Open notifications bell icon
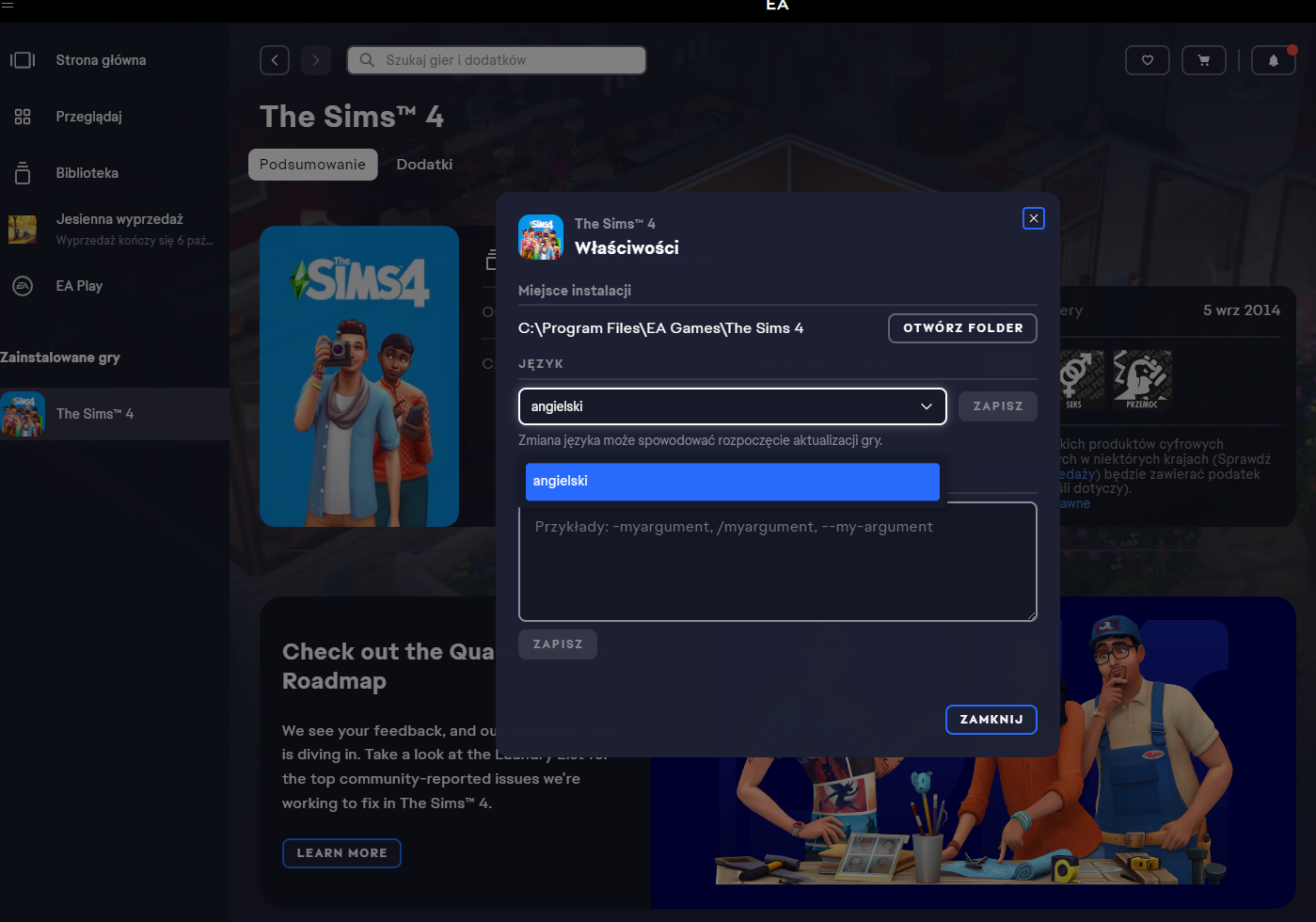The width and height of the screenshot is (1316, 922). [1273, 60]
